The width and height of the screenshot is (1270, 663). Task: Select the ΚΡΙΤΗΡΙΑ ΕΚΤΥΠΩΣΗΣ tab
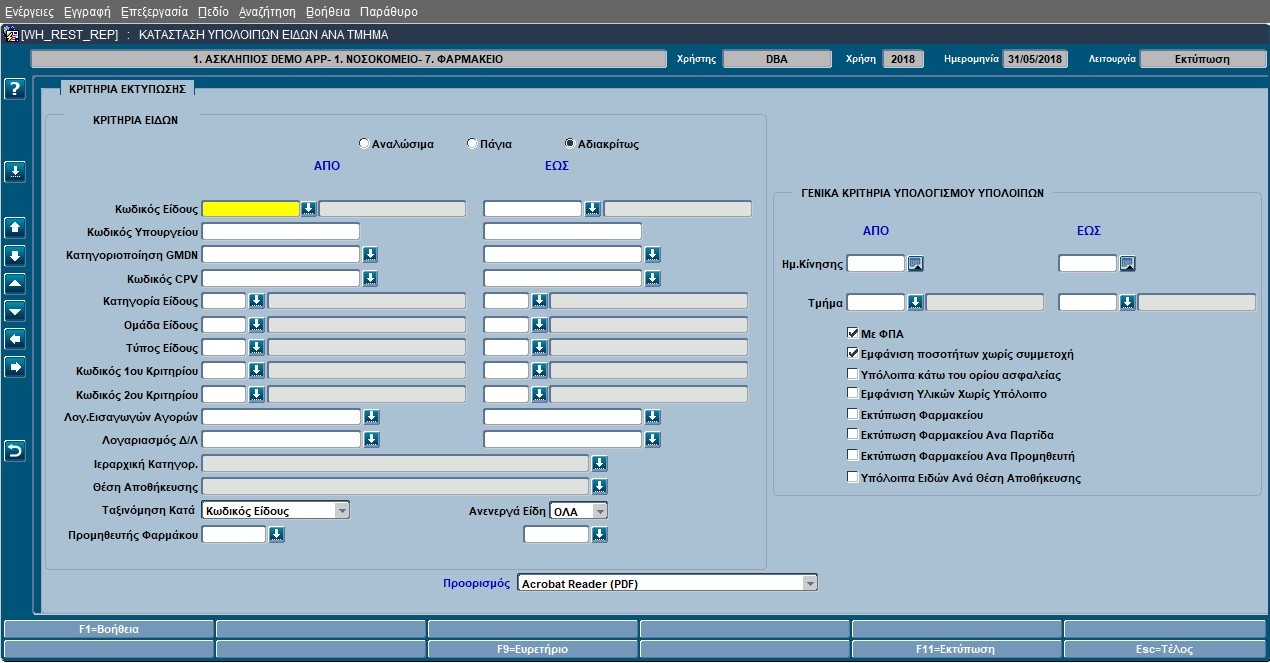pyautogui.click(x=130, y=88)
